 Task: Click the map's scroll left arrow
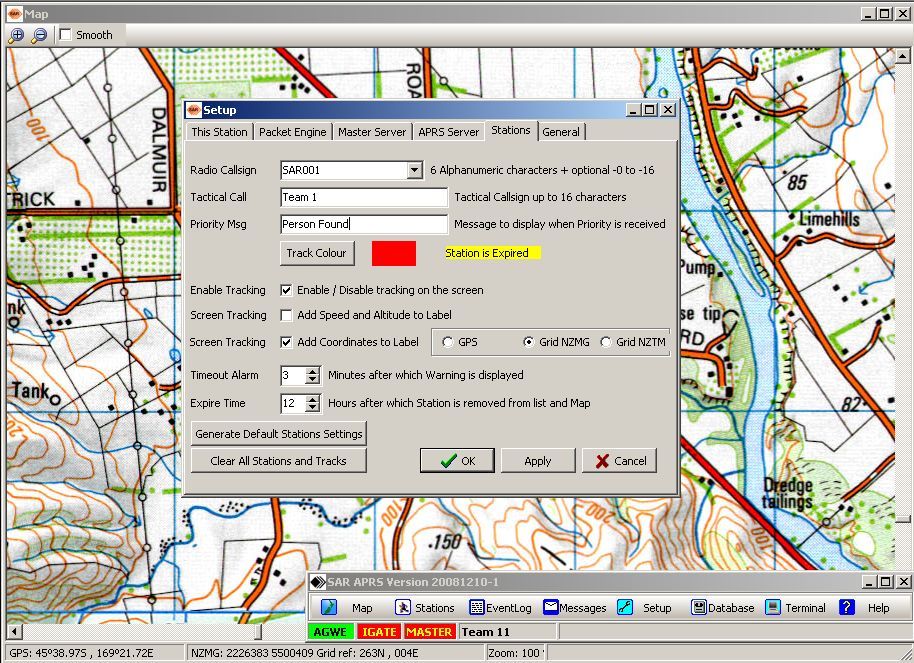pyautogui.click(x=15, y=631)
